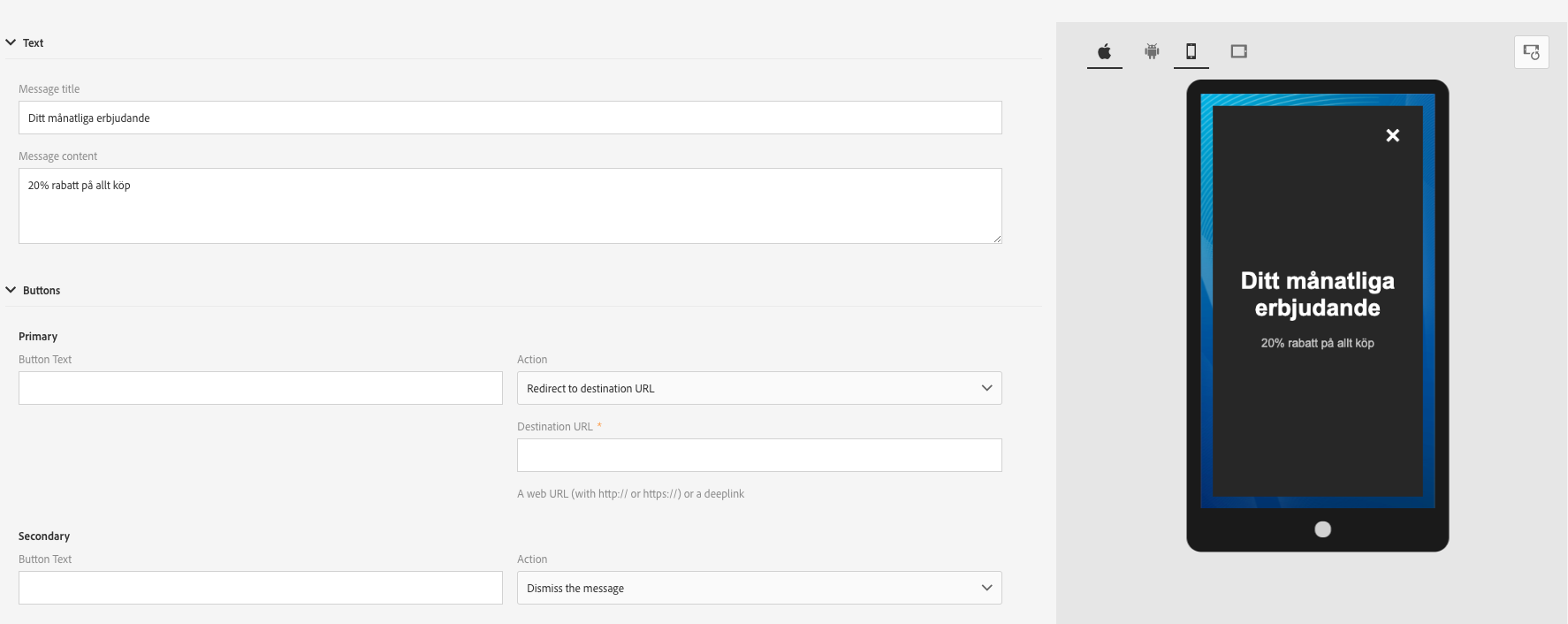1568x624 pixels.
Task: Switch preview to Android platform
Action: point(1152,52)
